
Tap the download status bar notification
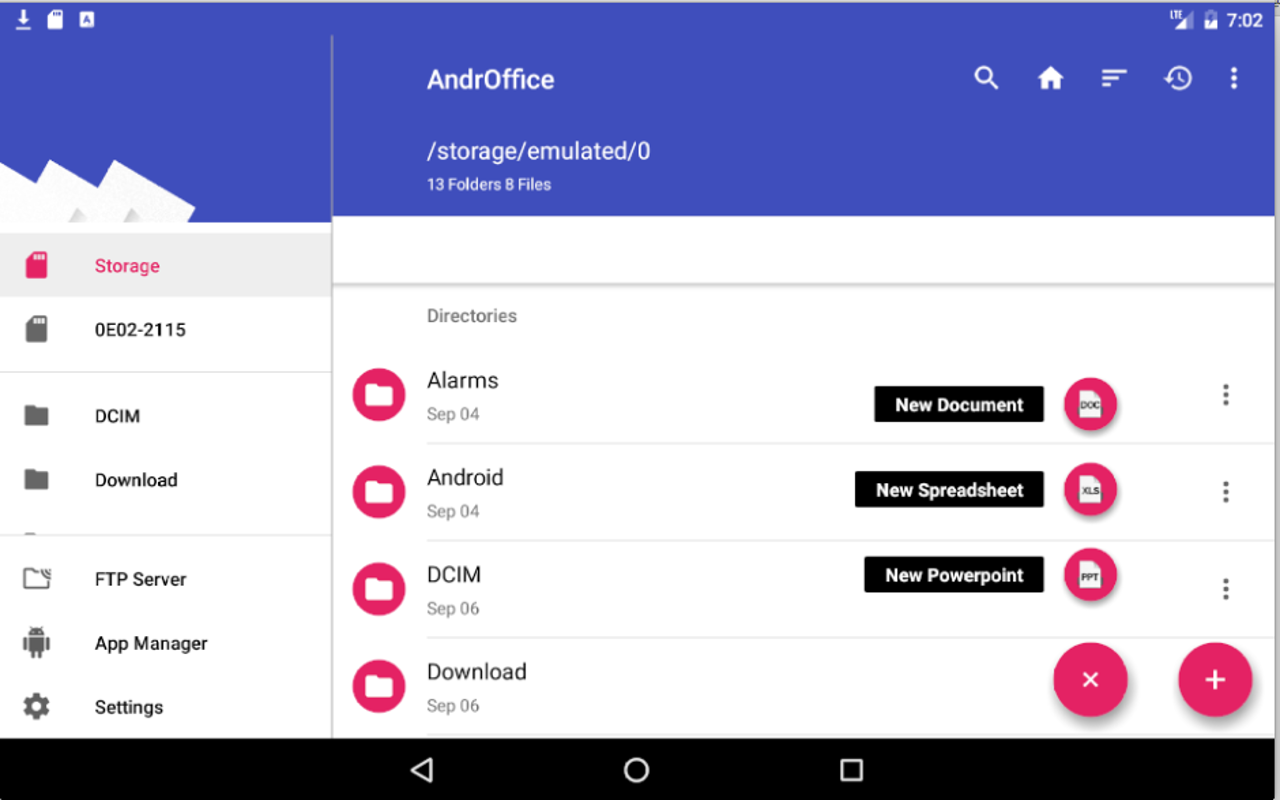[24, 19]
